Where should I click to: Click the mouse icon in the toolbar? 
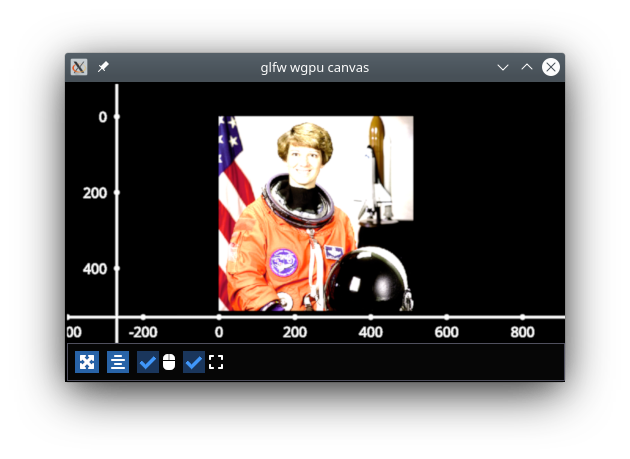[x=169, y=362]
